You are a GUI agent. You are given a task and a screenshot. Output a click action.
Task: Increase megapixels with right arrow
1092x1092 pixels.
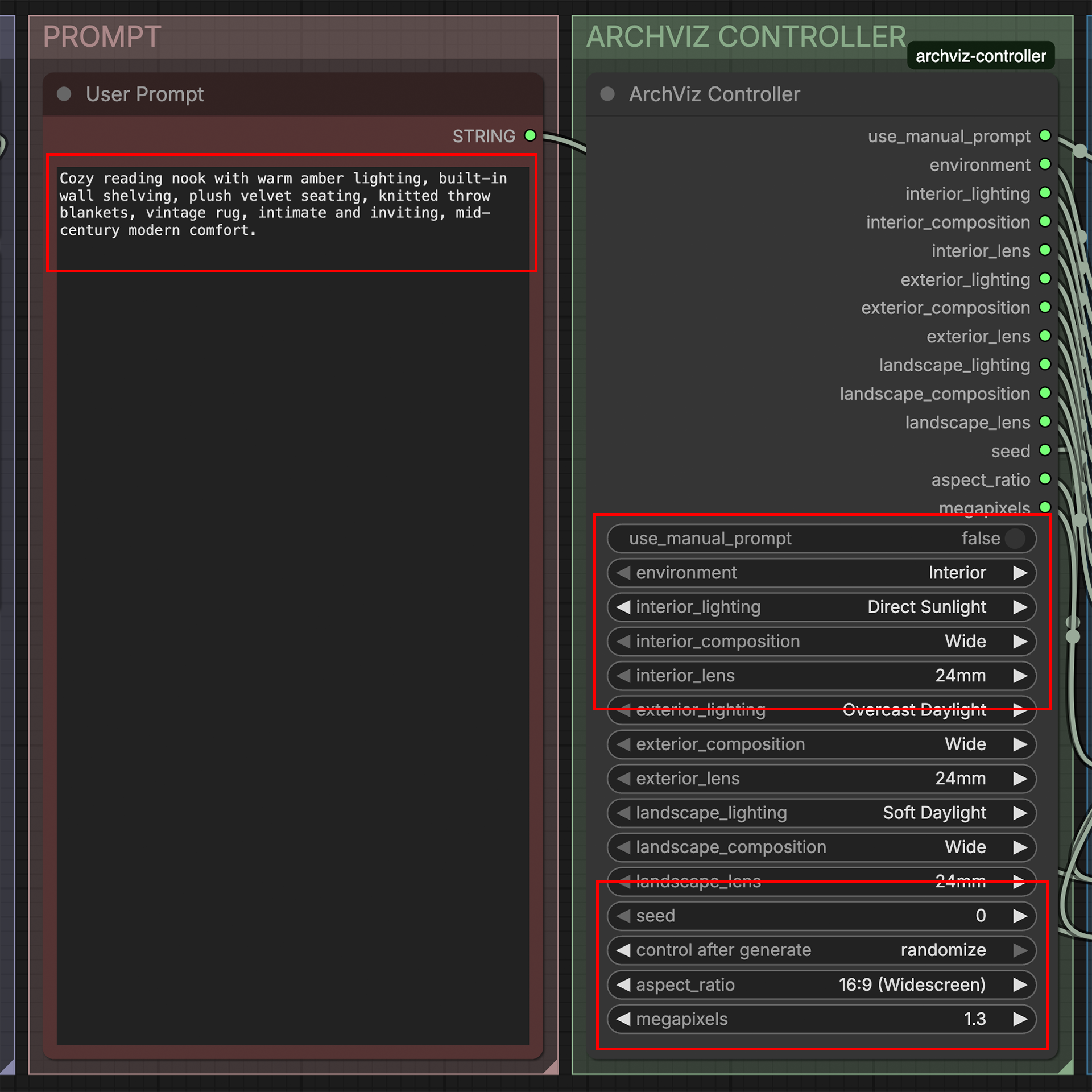[x=1020, y=1019]
